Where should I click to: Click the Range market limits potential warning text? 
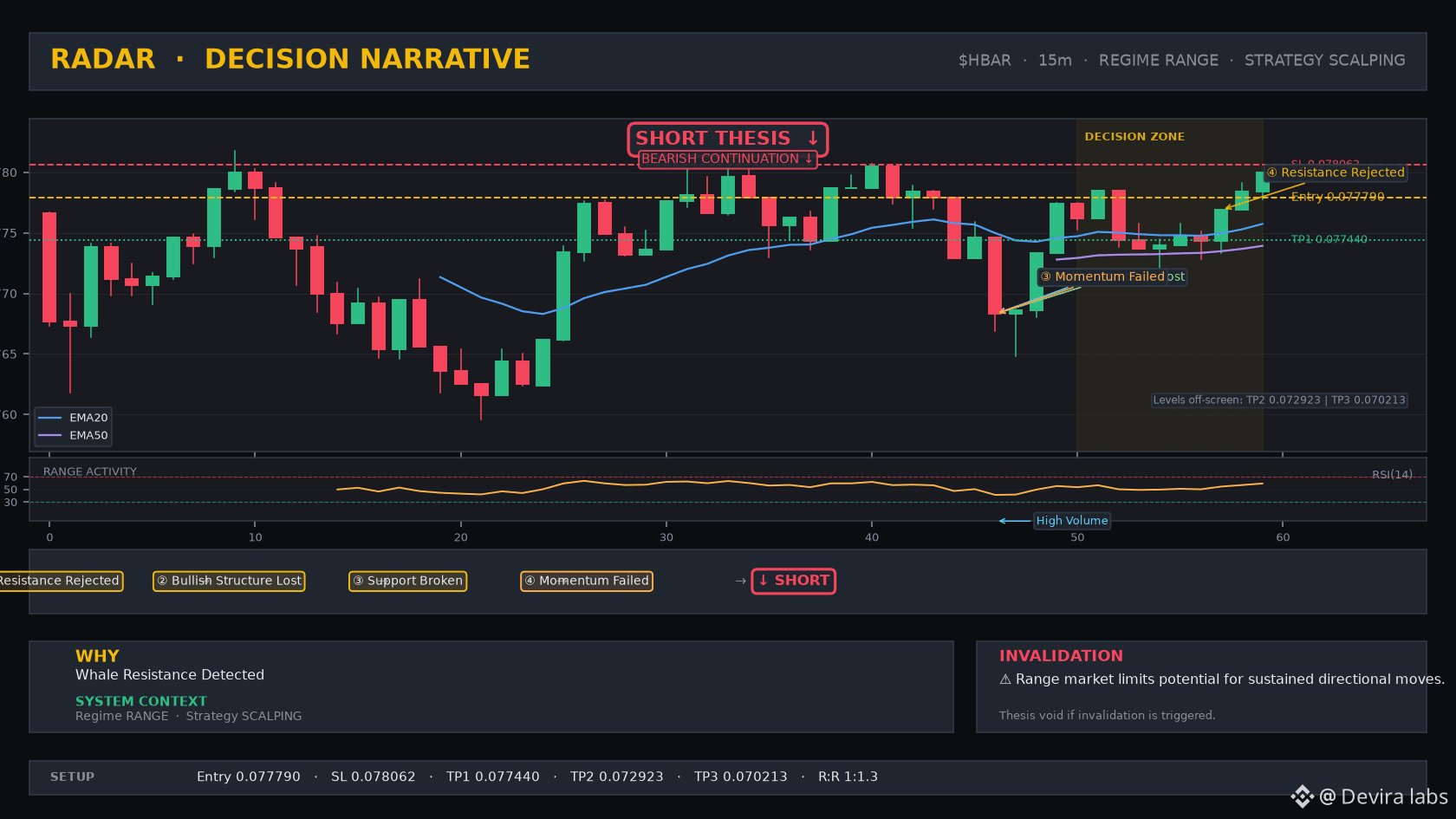point(1230,679)
